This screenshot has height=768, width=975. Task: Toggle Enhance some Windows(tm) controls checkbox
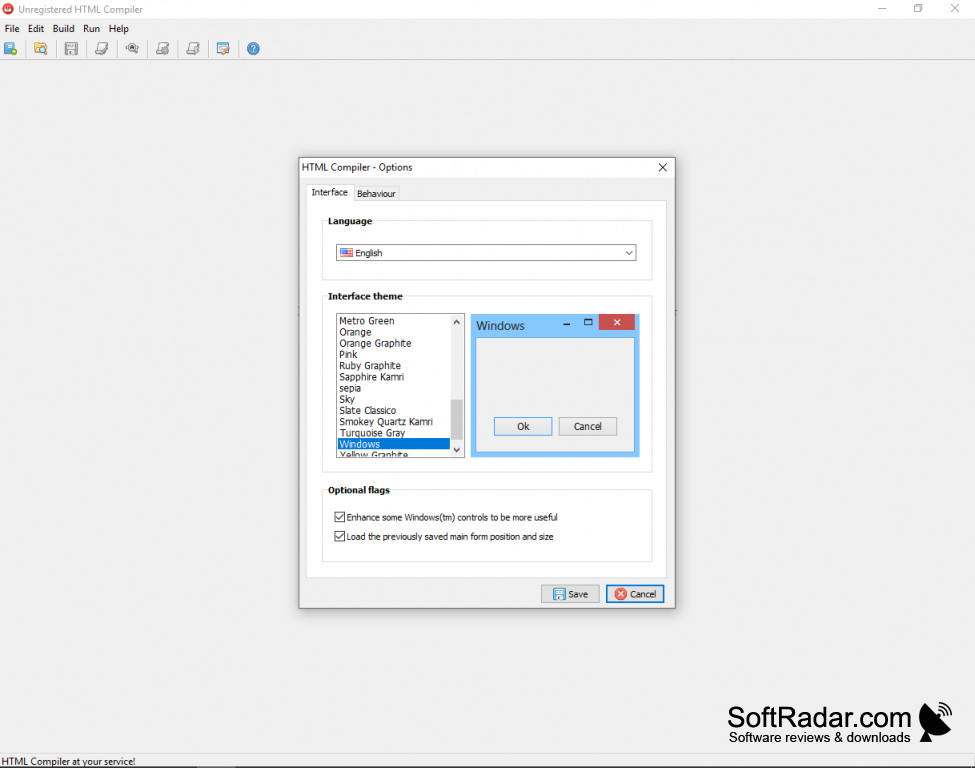click(340, 517)
